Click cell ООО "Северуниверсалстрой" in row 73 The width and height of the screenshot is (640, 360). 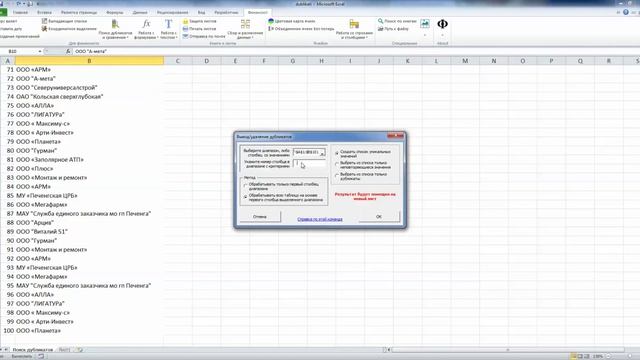89,87
